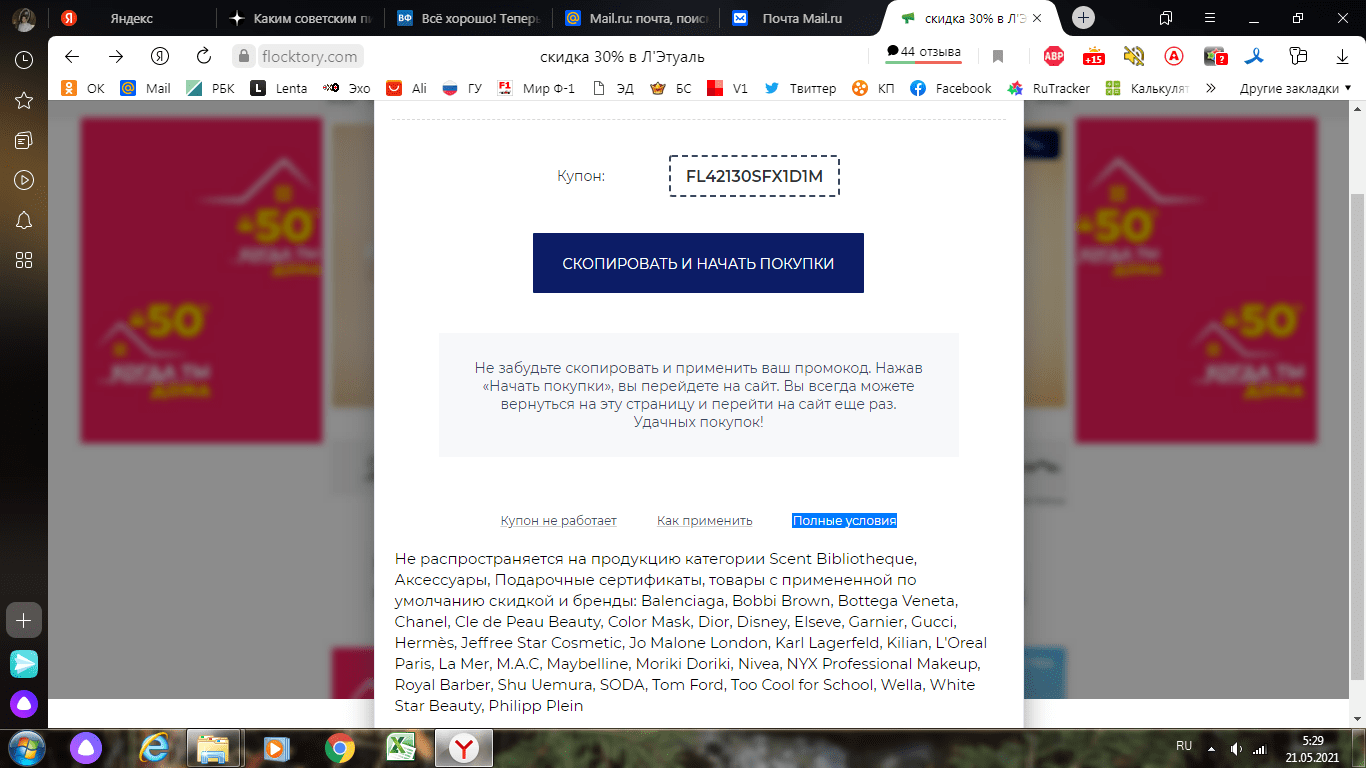Click the blue ribbon extension icon
The width and height of the screenshot is (1366, 768).
[x=1256, y=56]
